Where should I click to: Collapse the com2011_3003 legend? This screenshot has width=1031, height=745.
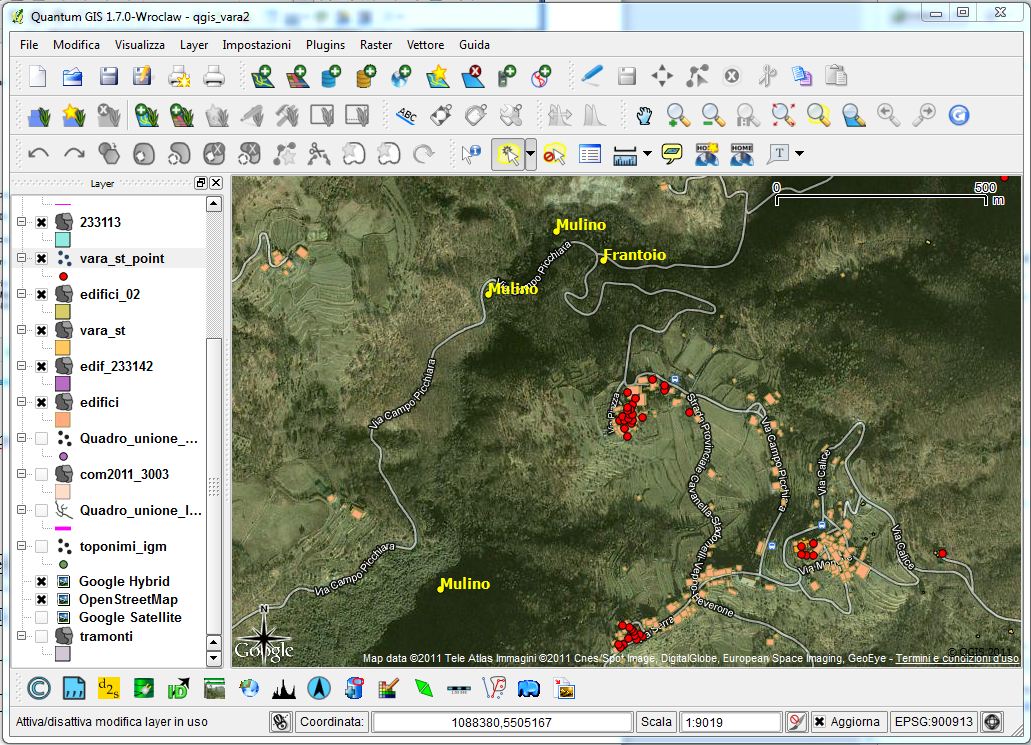22,474
